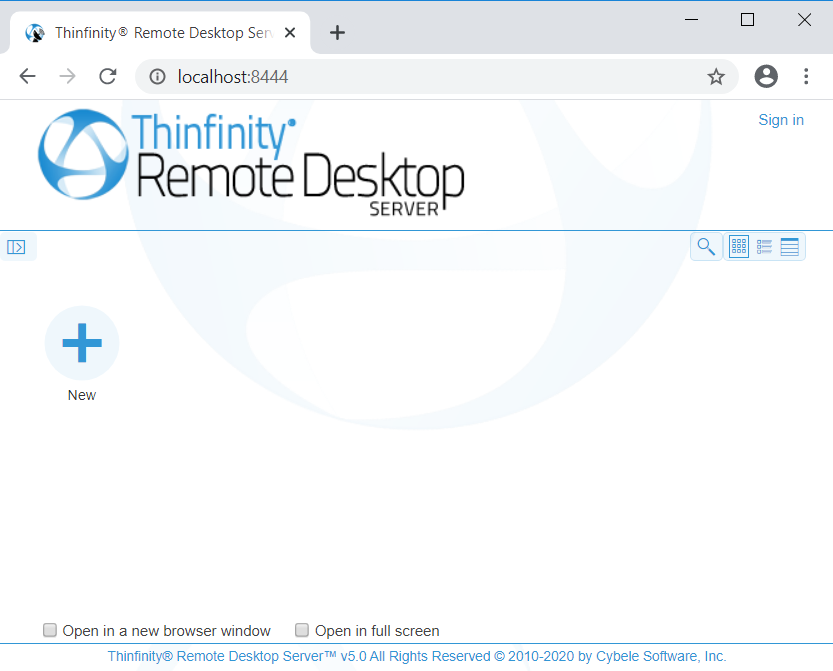Image resolution: width=833 pixels, height=671 pixels.
Task: Click the 'New' label under plus icon
Action: pyautogui.click(x=82, y=395)
